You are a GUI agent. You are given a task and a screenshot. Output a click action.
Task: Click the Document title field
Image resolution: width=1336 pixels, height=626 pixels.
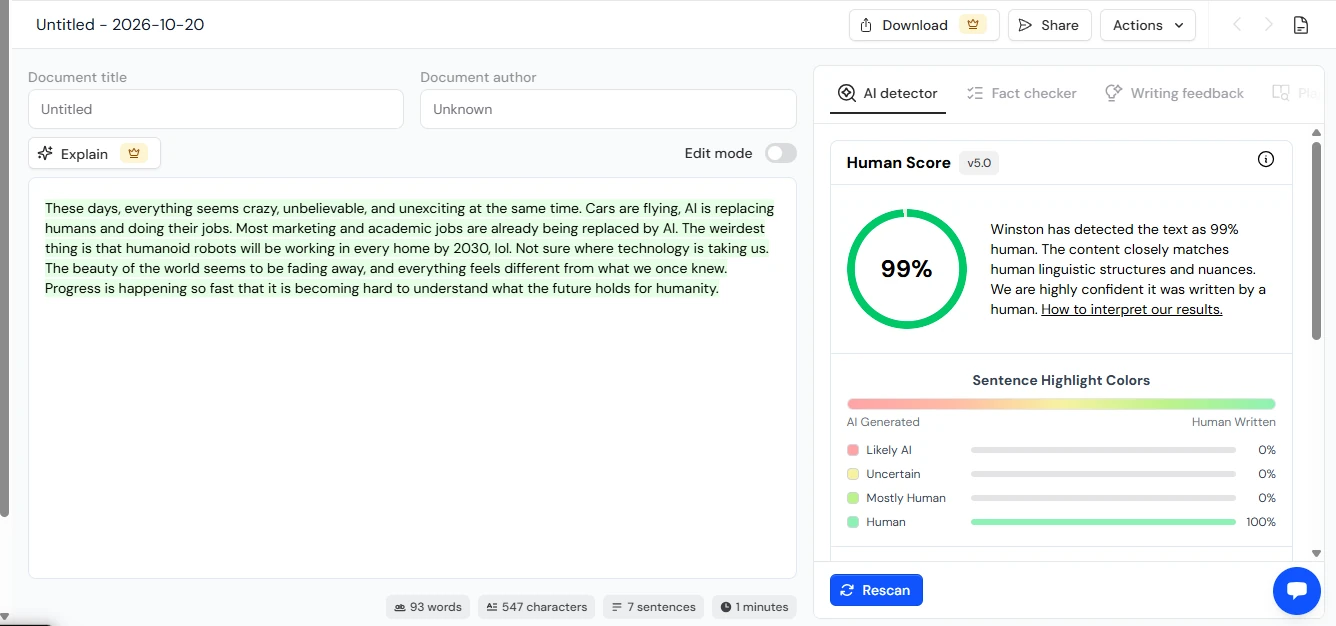(x=216, y=109)
